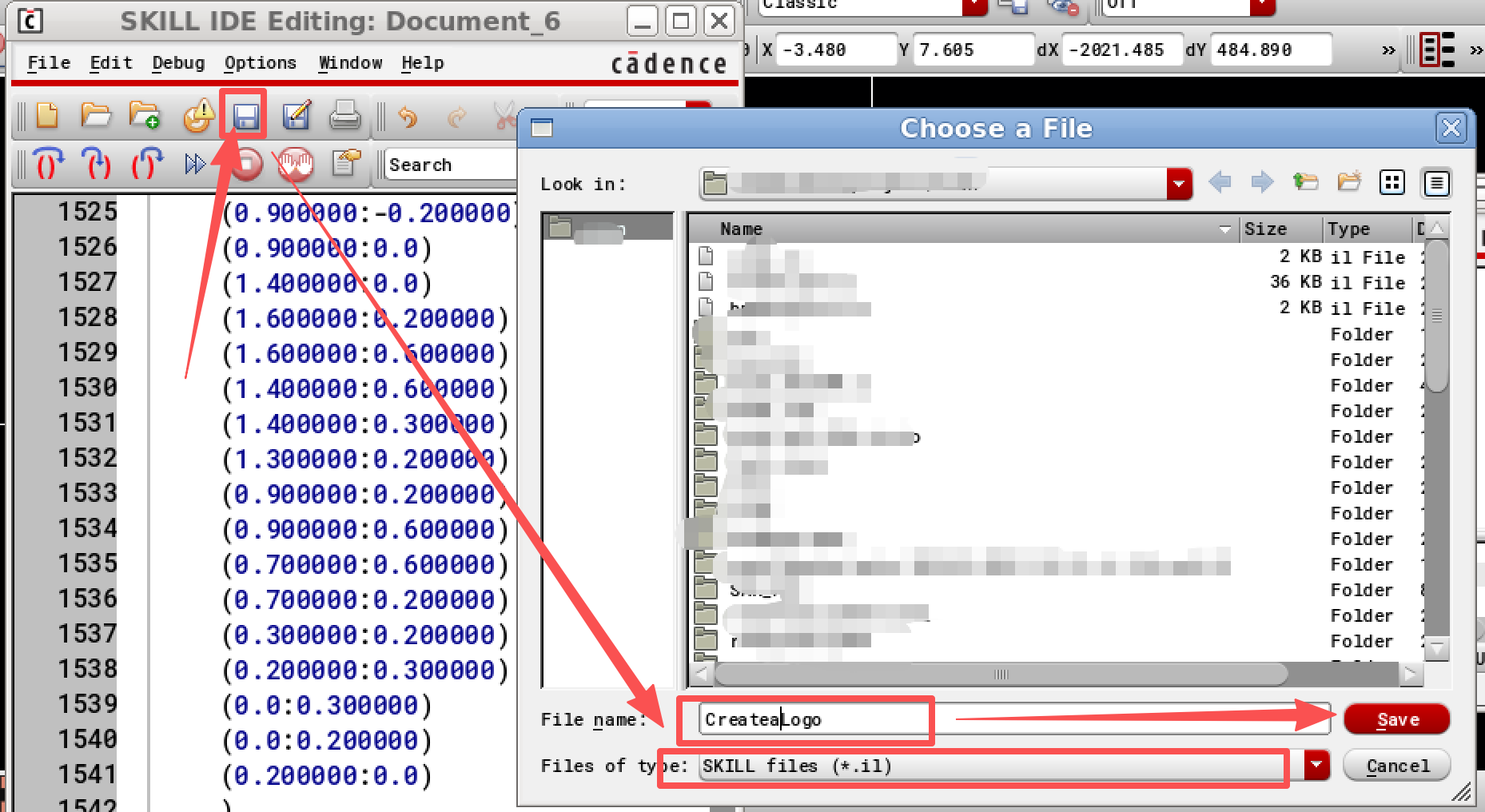Click the X coordinate field showing -3.480
Screen dimensions: 1485x812
[836, 50]
